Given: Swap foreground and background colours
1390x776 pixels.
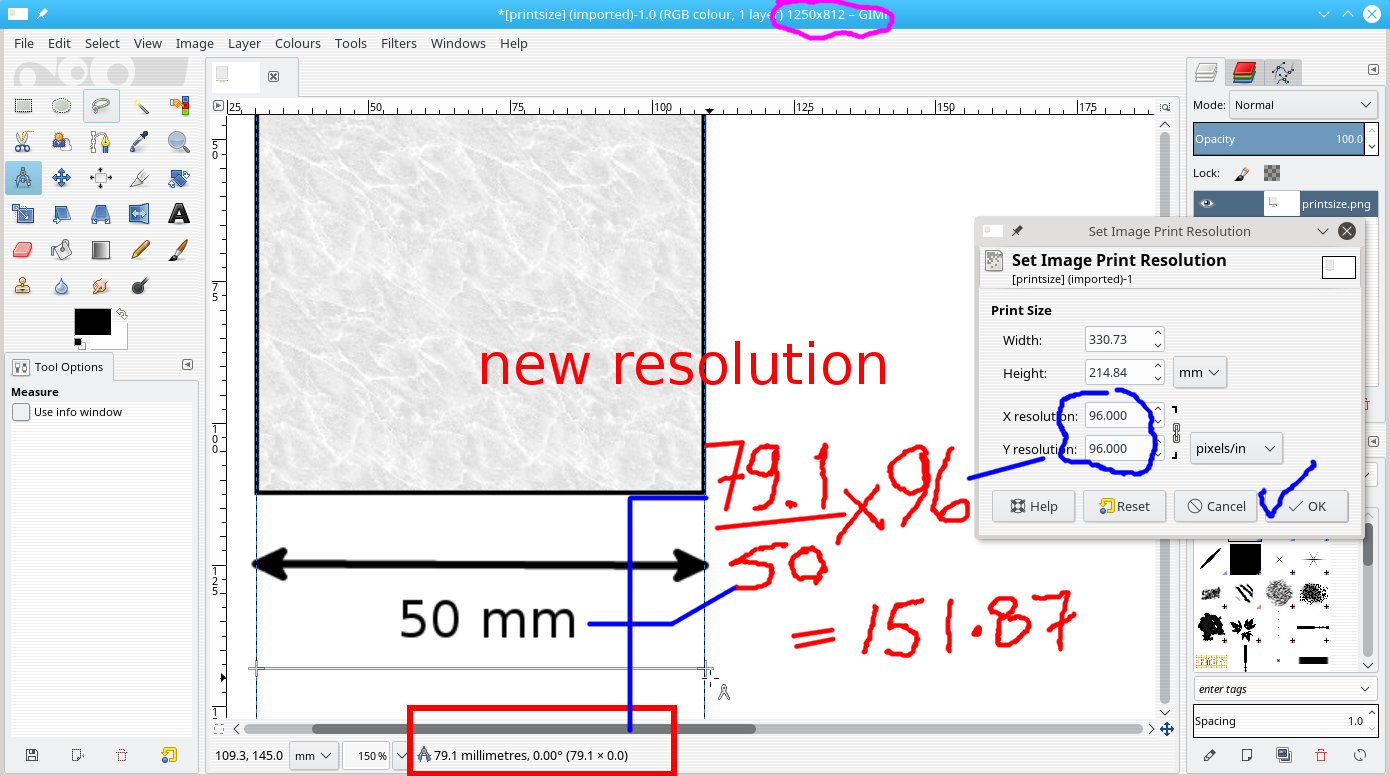Looking at the screenshot, I should pos(122,313).
